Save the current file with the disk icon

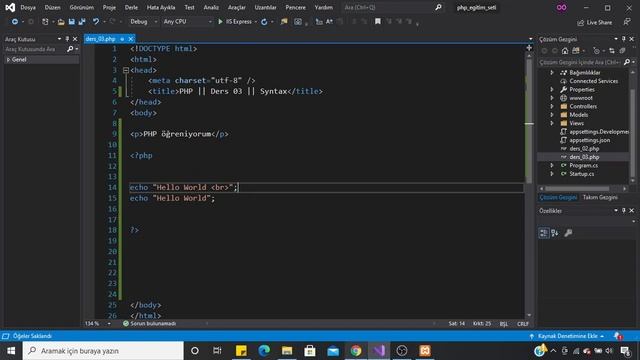(x=71, y=22)
